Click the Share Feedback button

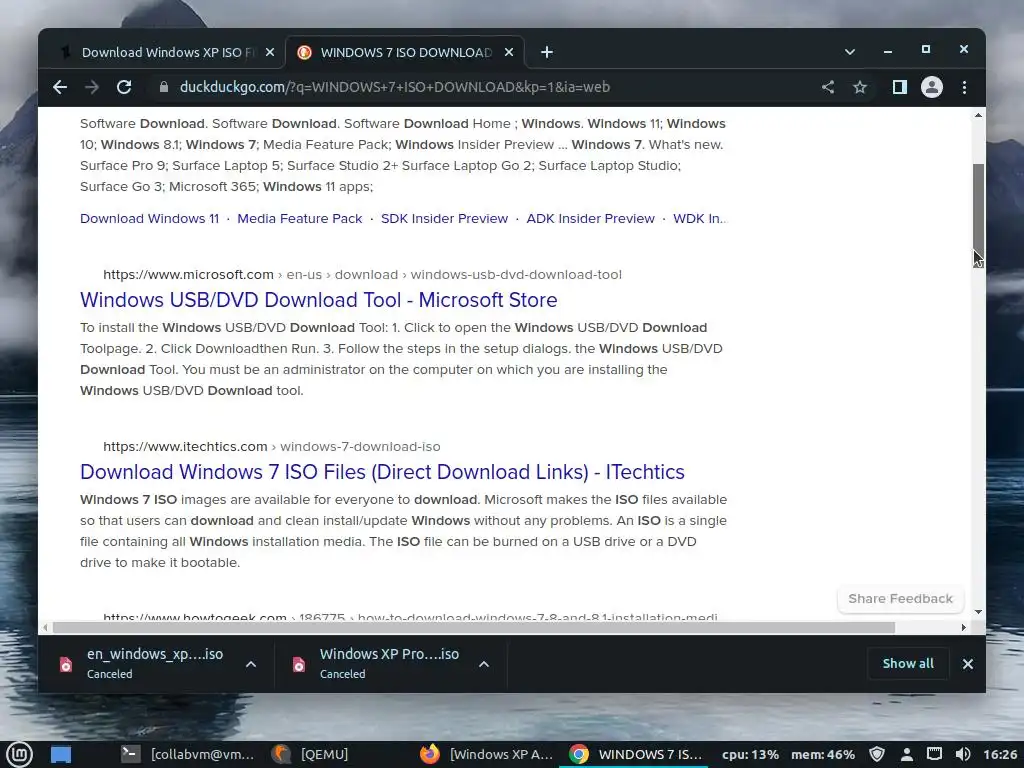[x=901, y=598]
